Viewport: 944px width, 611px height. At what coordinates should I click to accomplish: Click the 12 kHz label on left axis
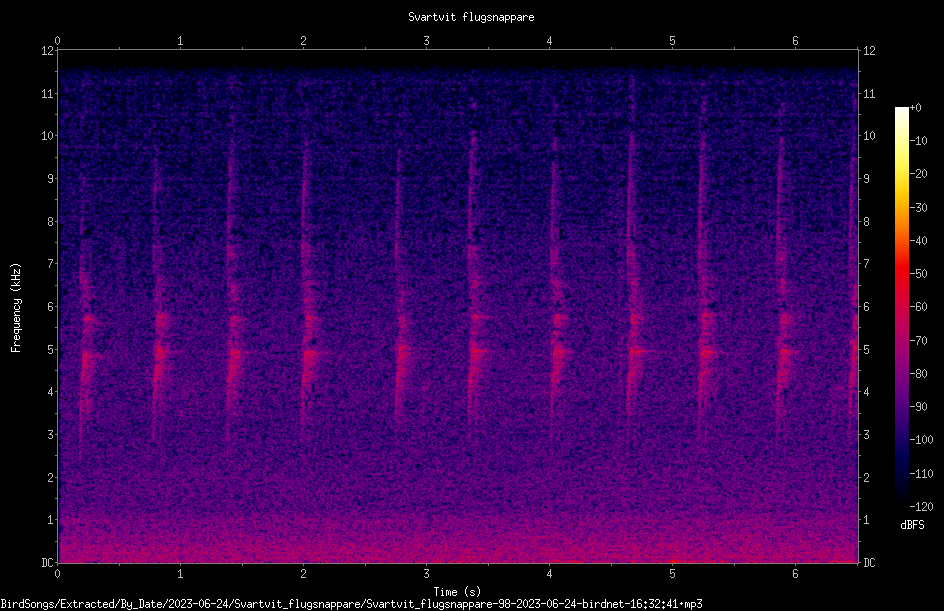(x=47, y=51)
